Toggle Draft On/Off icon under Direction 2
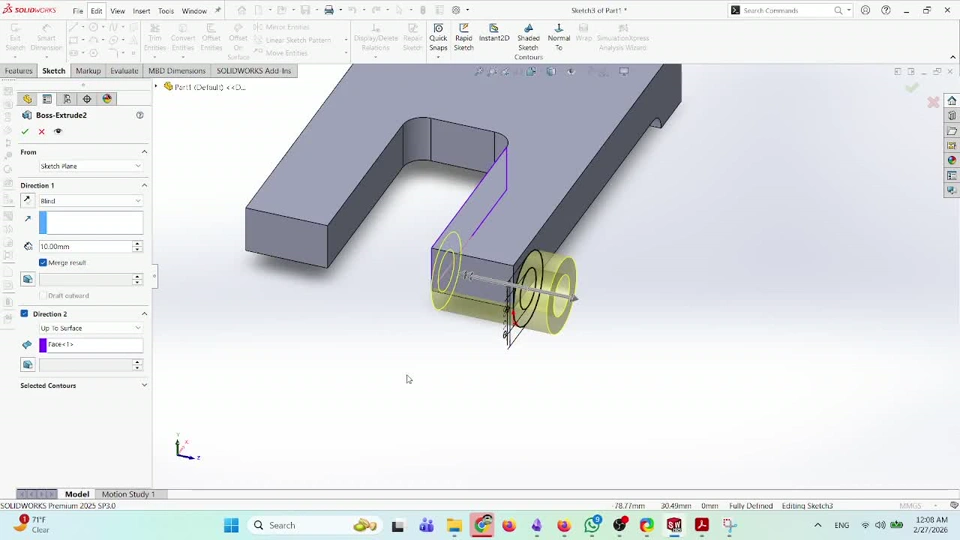Screen dimensions: 960x540 [x=28, y=365]
